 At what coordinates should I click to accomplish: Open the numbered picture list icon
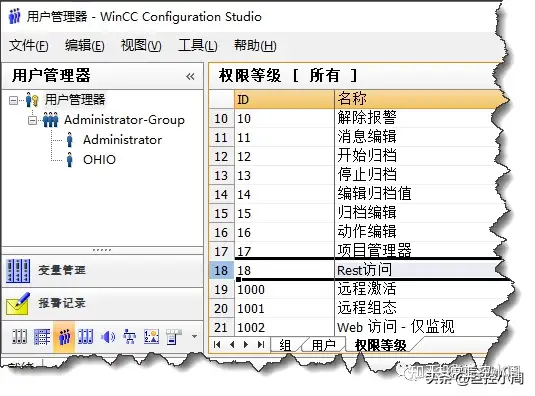[x=151, y=337]
